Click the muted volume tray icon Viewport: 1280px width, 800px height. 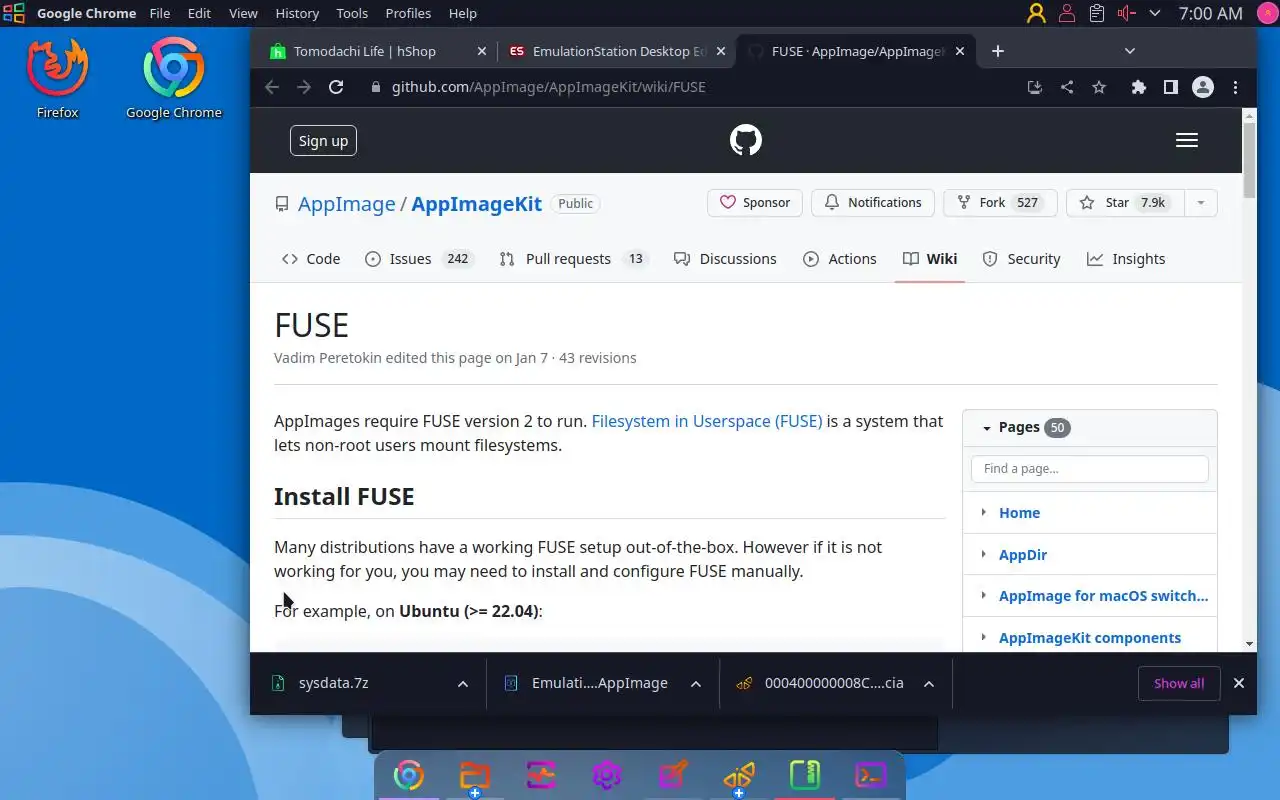(x=1126, y=13)
